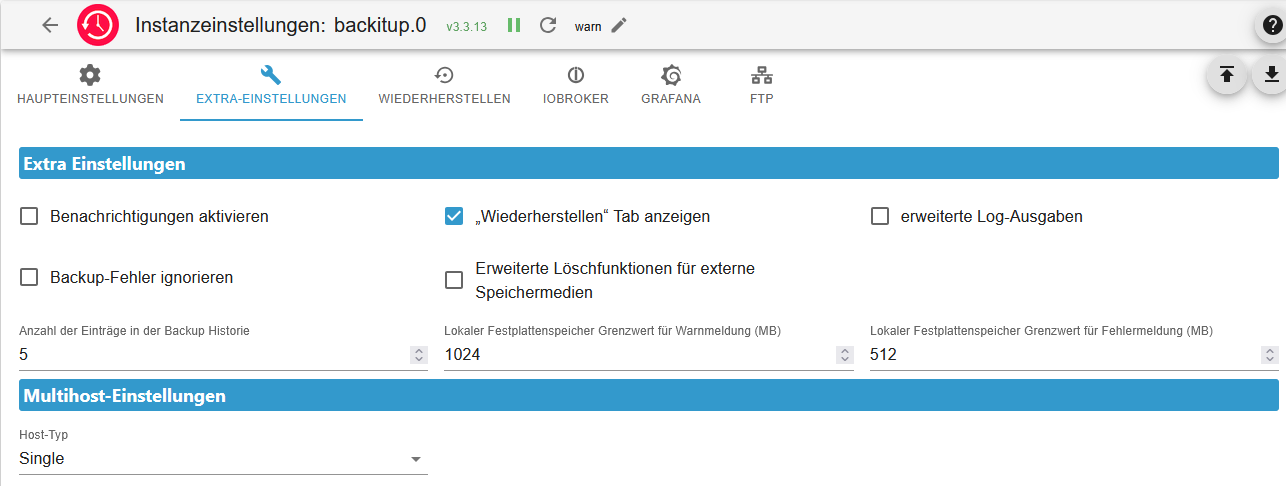Restart the instance with reload icon

coord(547,25)
